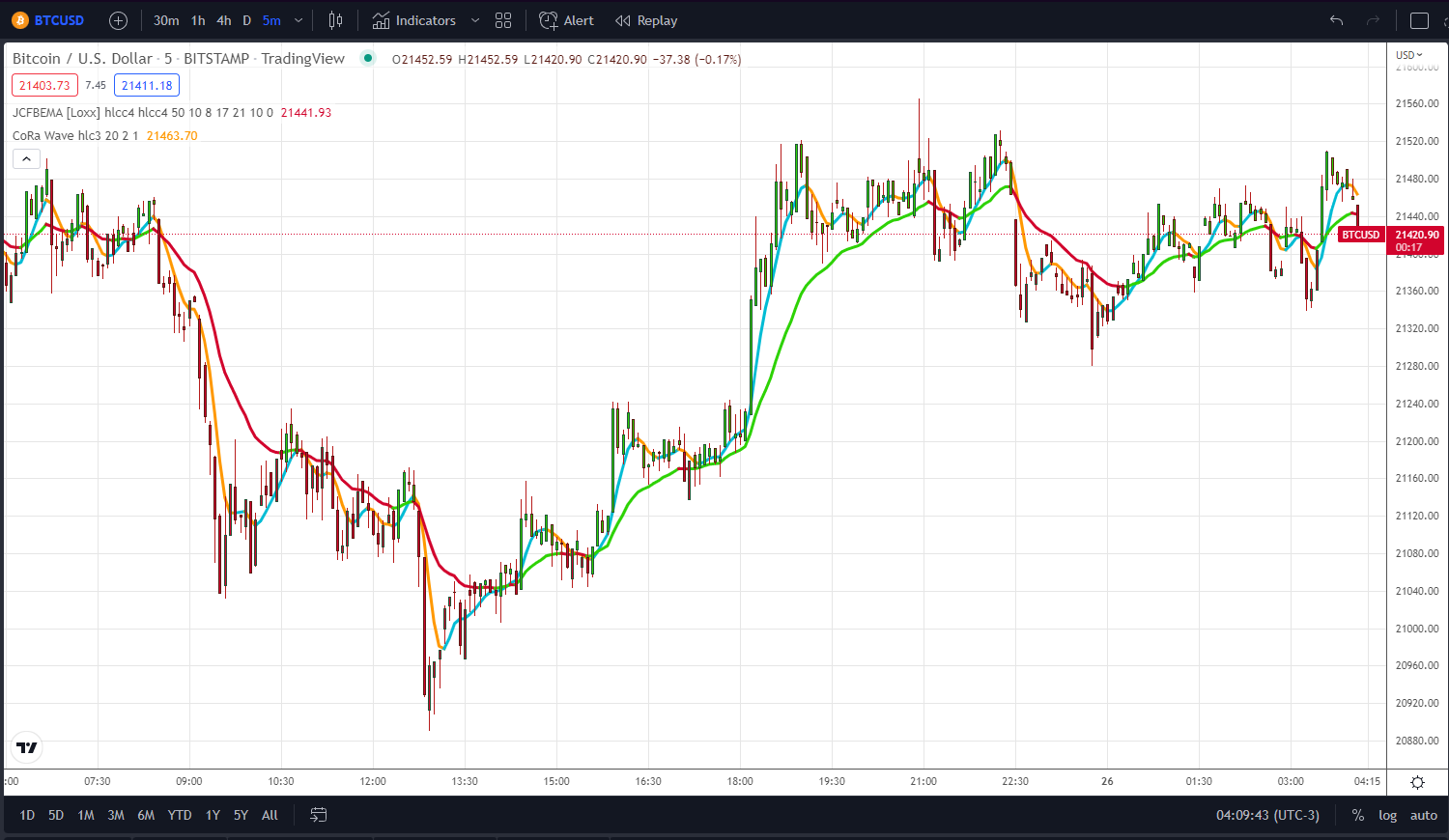Click the undo arrow icon
The height and width of the screenshot is (840, 1449).
pos(1337,20)
